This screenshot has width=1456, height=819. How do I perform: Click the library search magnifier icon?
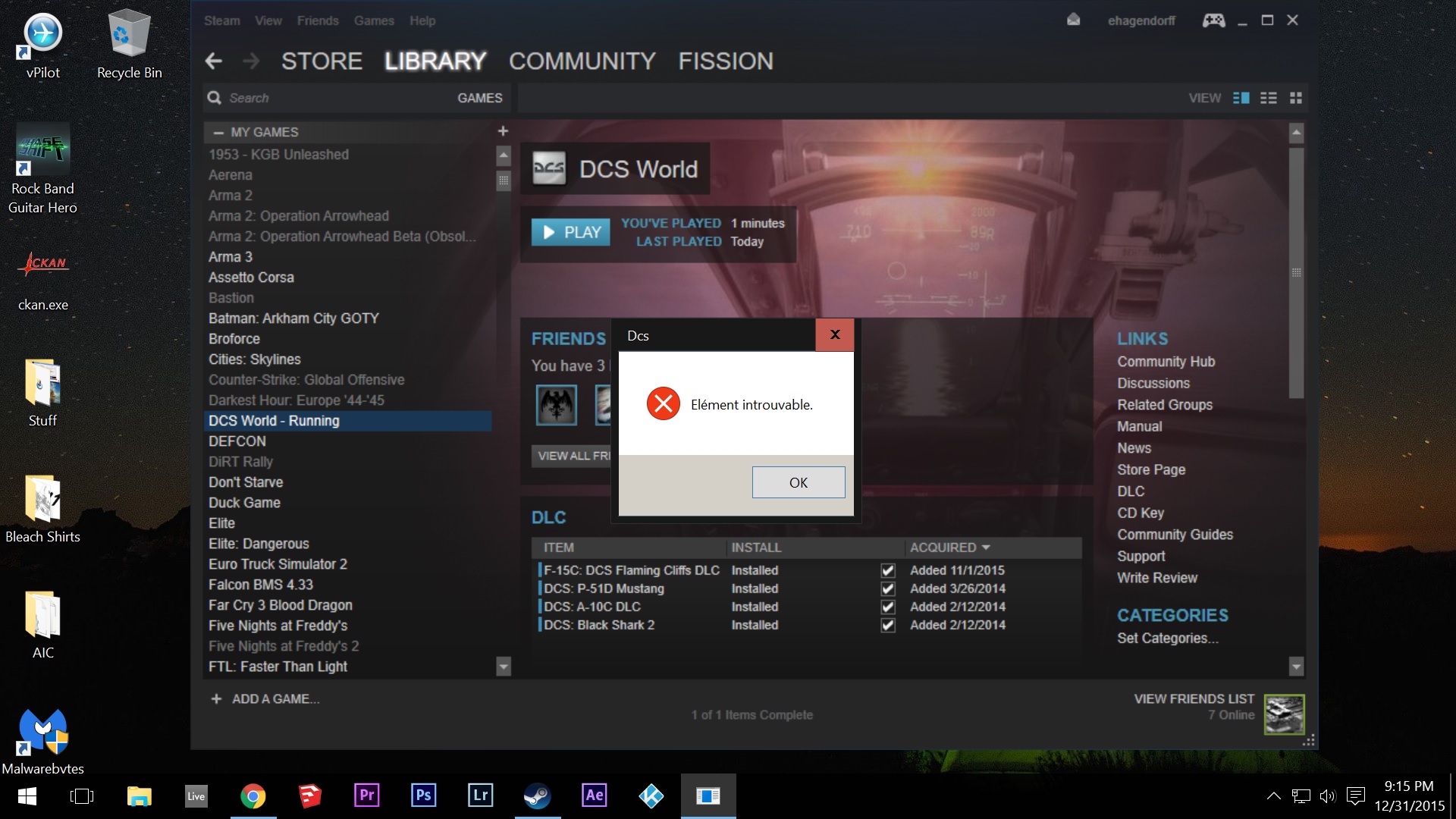(x=215, y=98)
